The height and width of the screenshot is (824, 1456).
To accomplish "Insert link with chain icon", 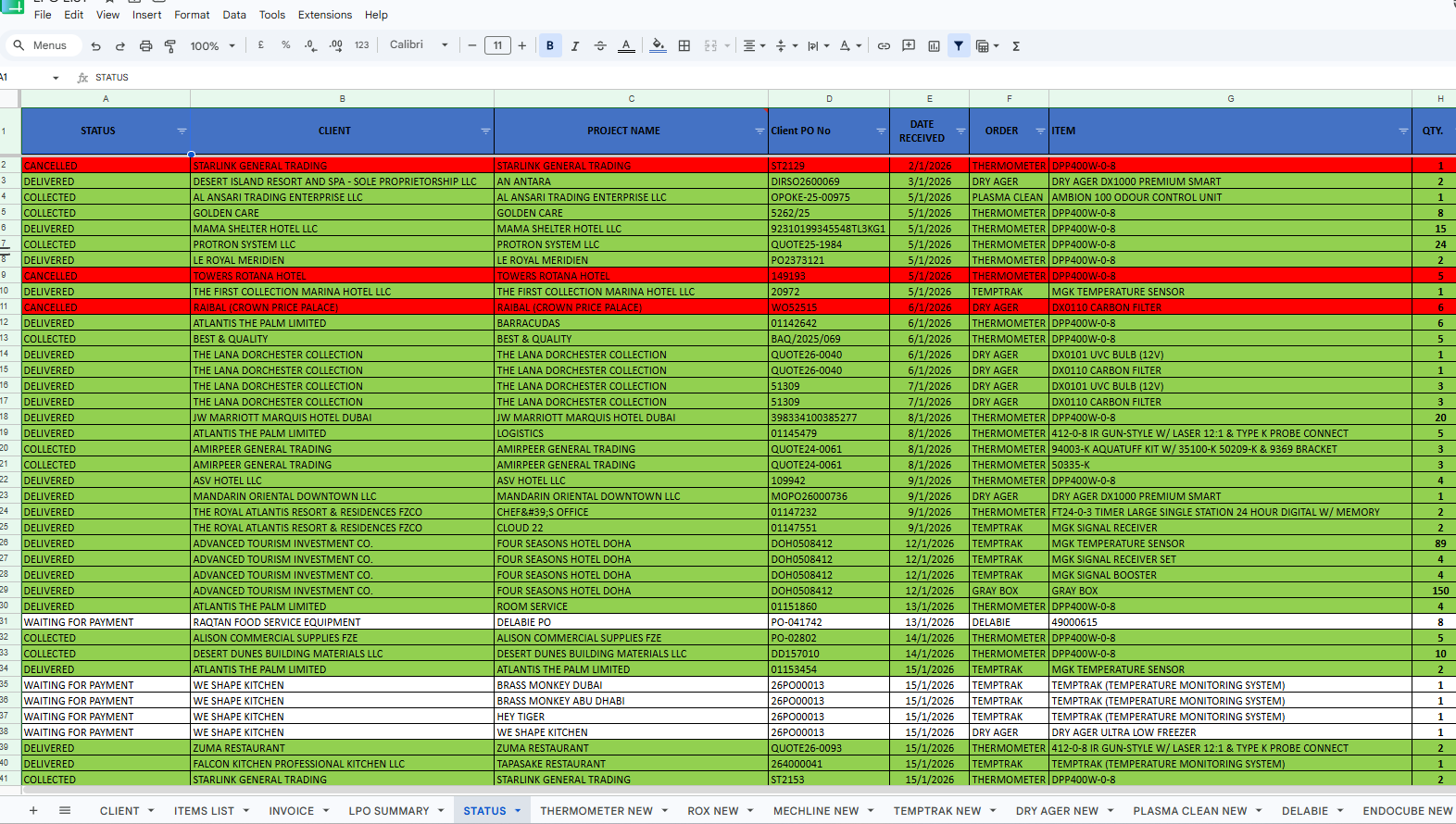I will 884,45.
